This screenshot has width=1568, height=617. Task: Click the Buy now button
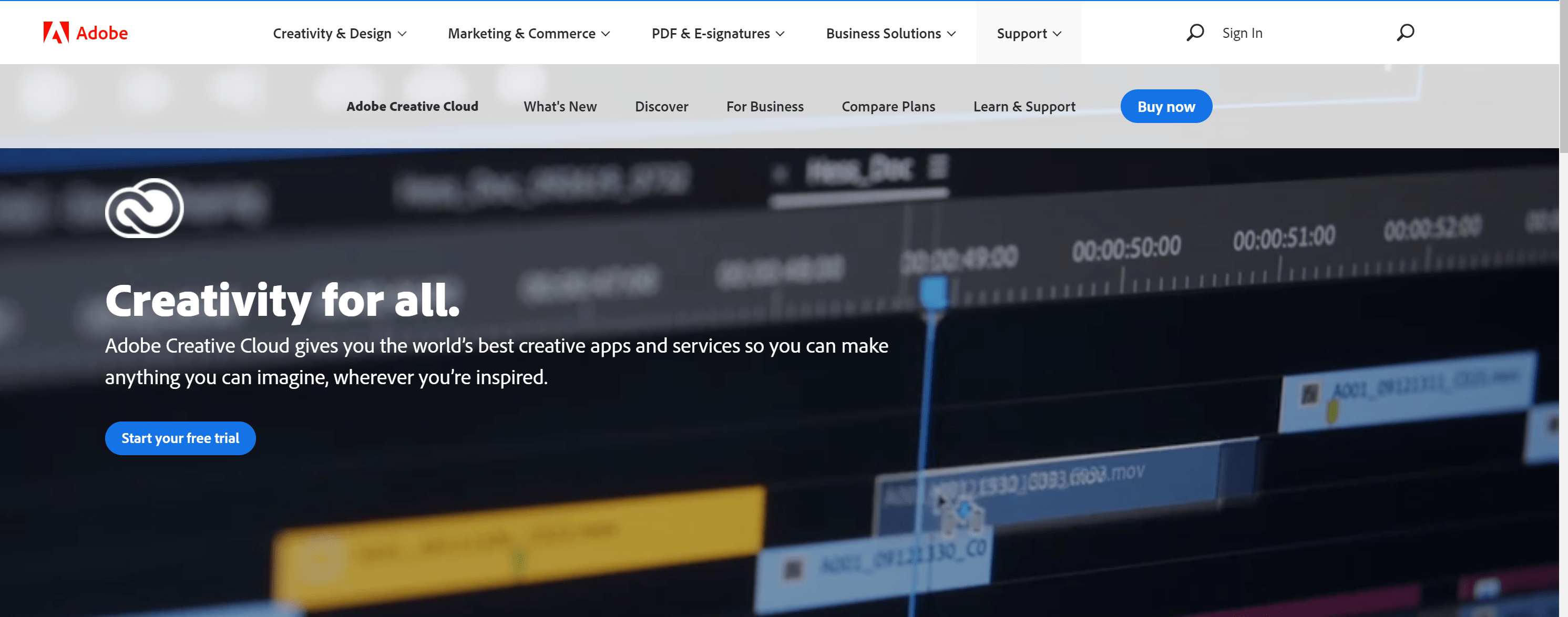[1166, 106]
